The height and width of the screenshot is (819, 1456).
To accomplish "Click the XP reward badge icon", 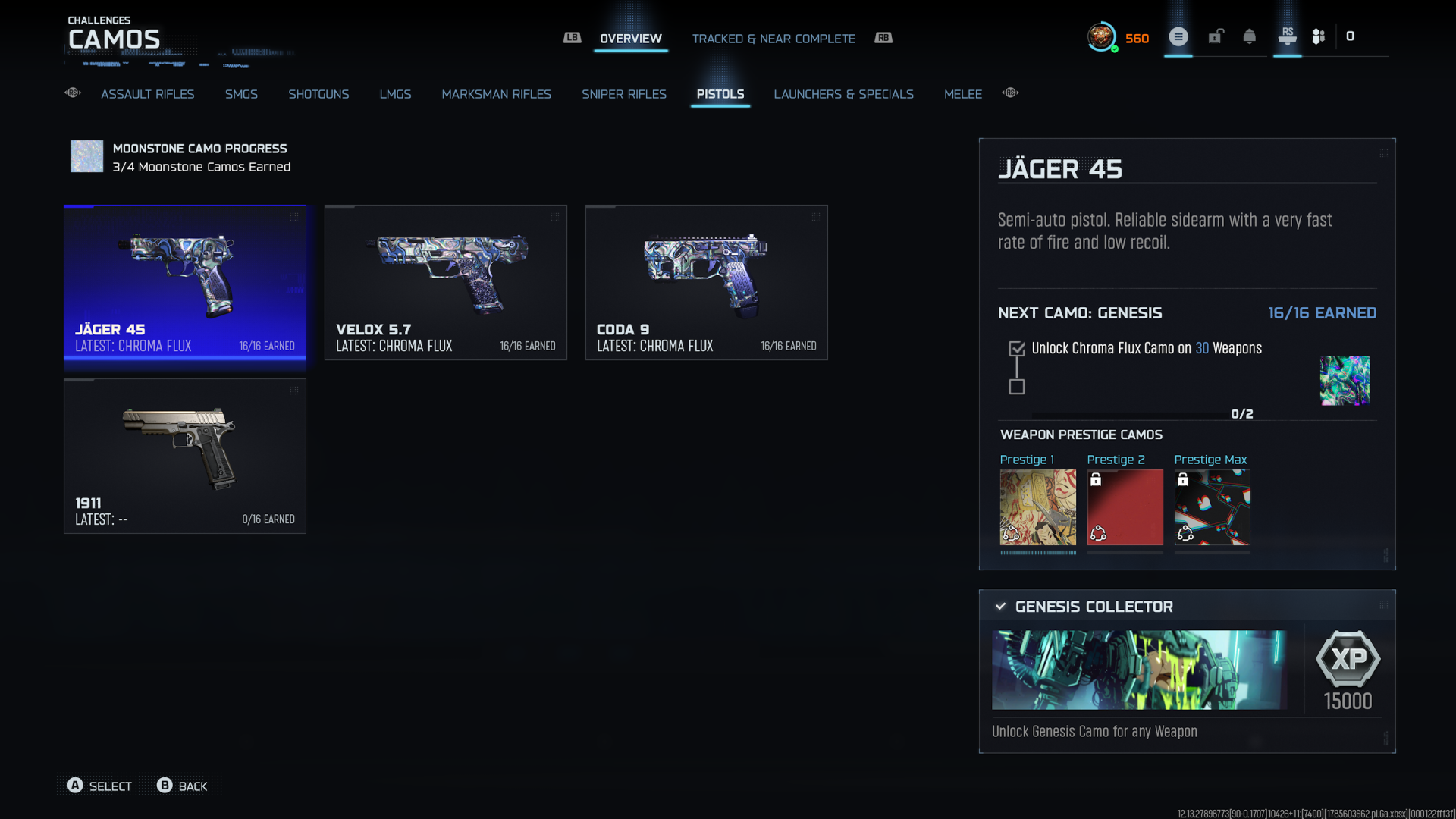I will [x=1348, y=658].
